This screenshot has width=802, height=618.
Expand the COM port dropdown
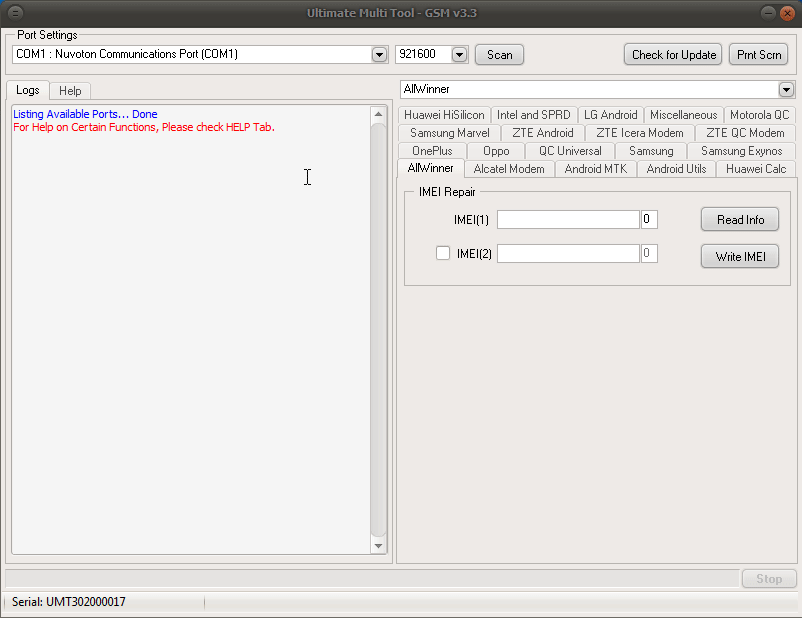point(379,55)
